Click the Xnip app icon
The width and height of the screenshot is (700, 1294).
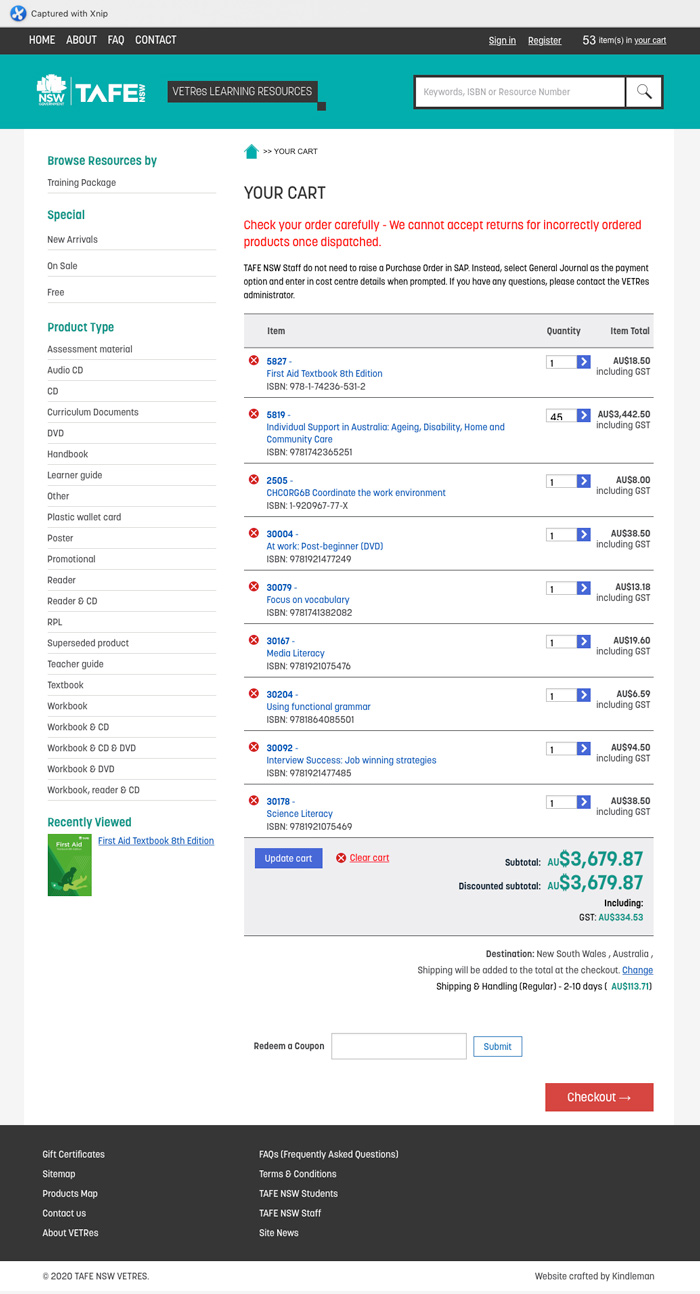18,13
